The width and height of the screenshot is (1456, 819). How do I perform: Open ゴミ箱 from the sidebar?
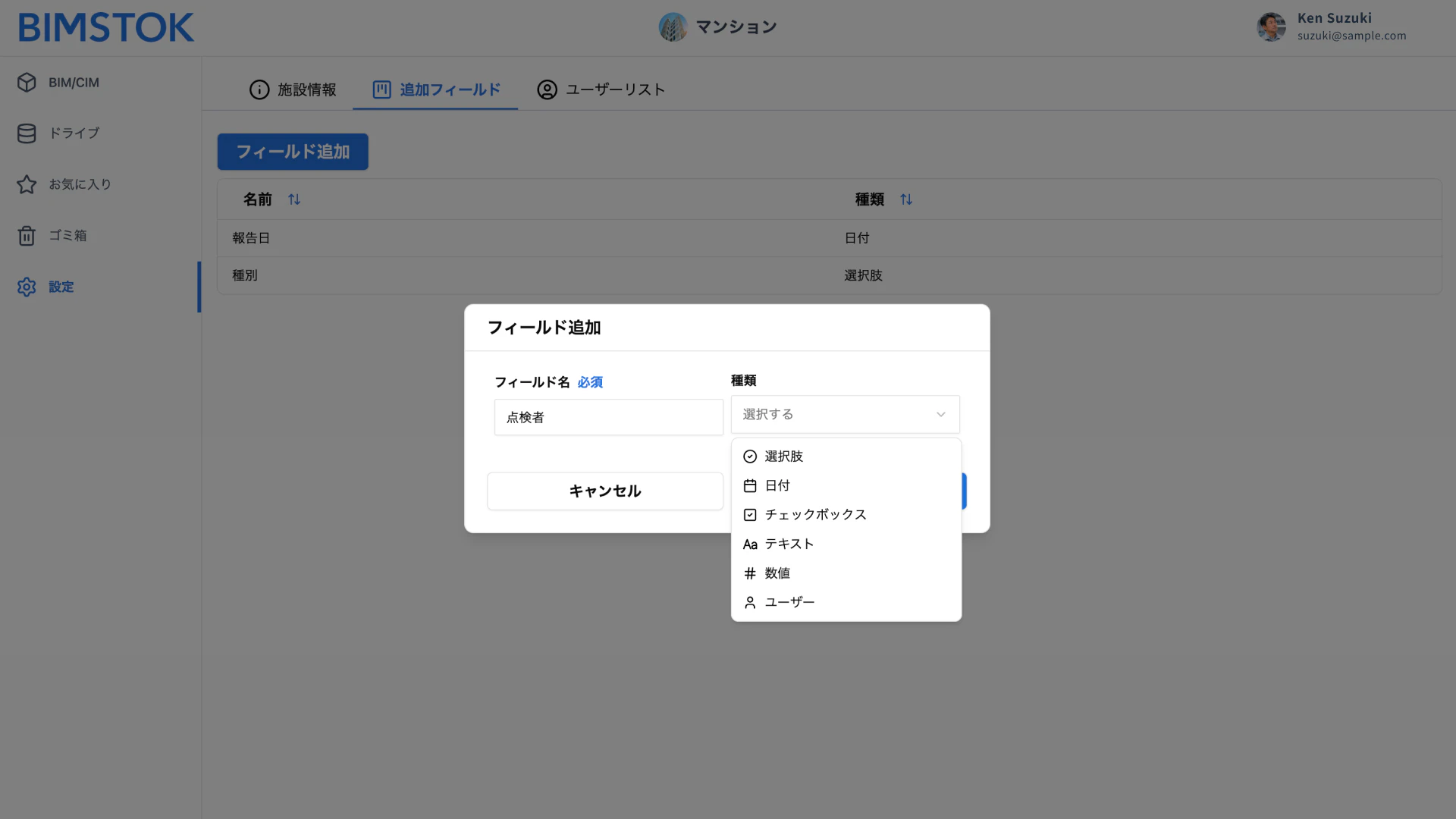100,236
